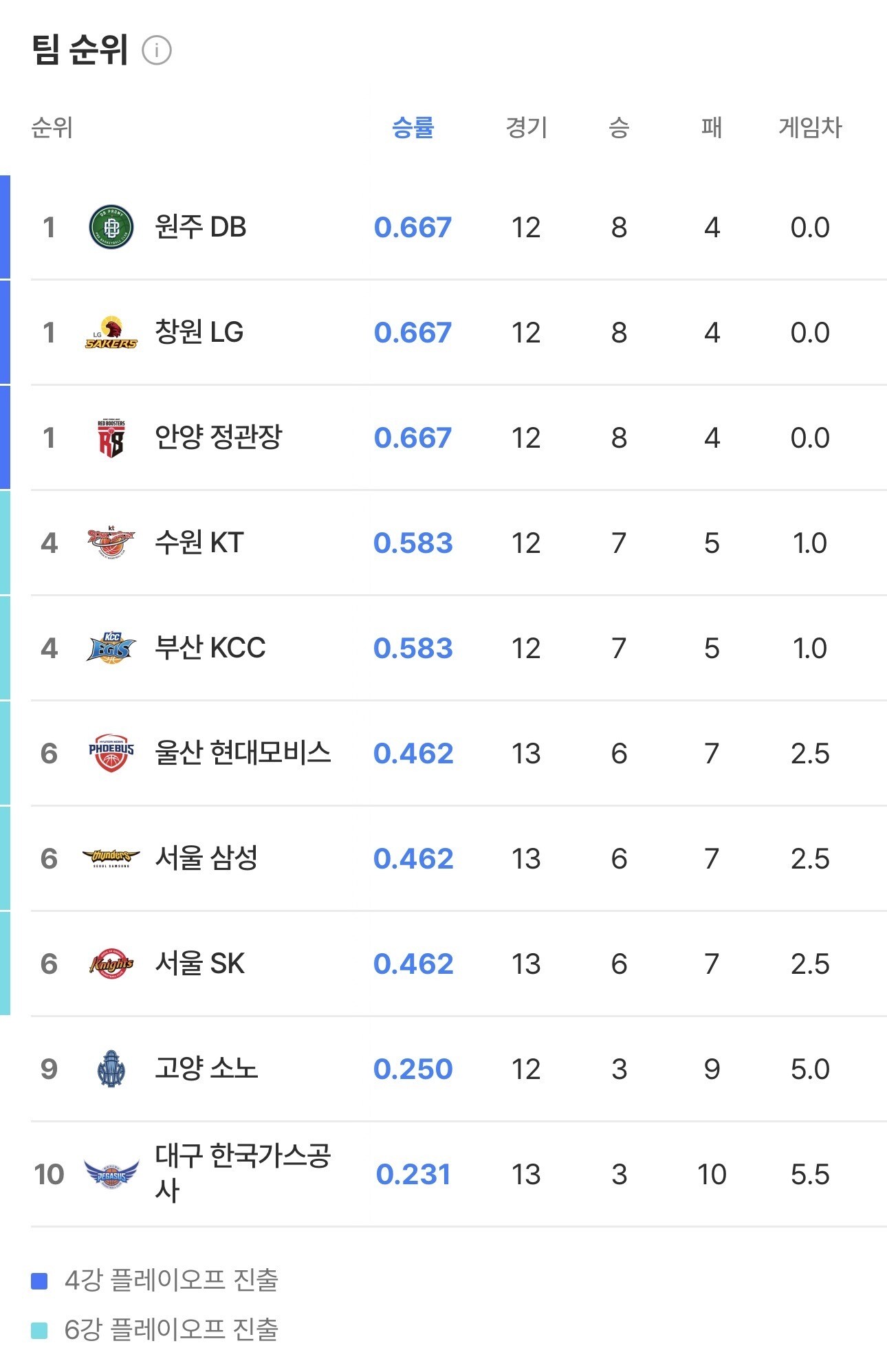Screen dimensions: 887x1372
Task: Tap the info icon beside 팀 순위
Action: coord(156,51)
